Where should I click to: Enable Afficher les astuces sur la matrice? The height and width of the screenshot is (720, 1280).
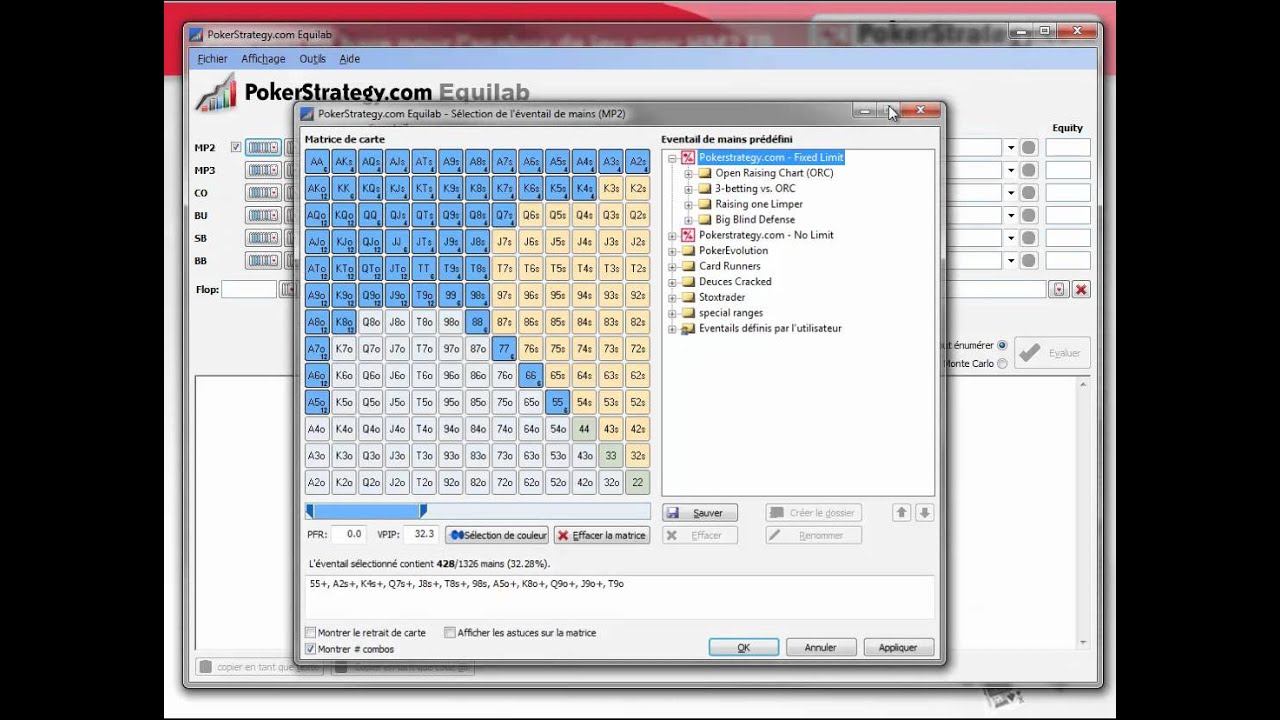click(x=450, y=633)
